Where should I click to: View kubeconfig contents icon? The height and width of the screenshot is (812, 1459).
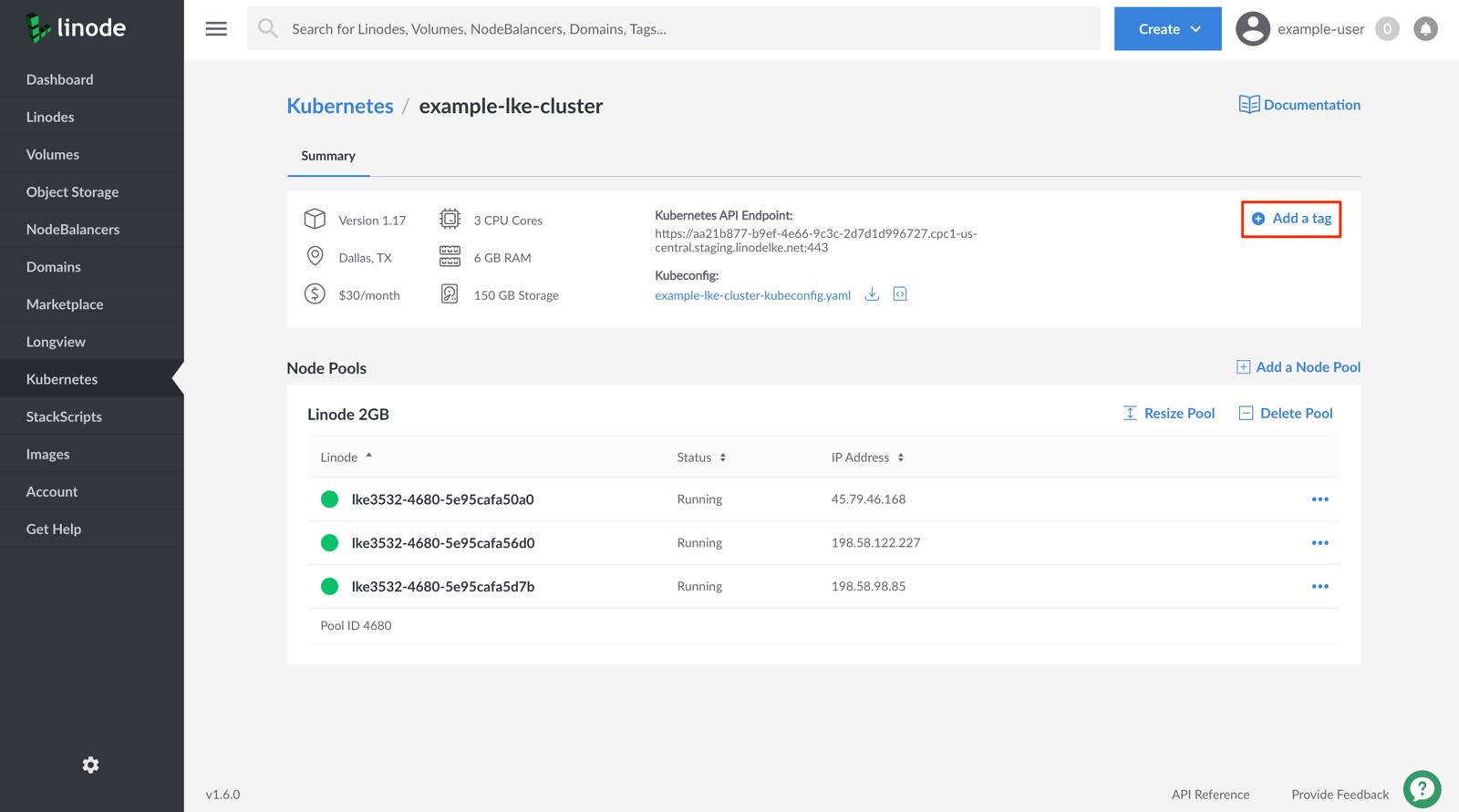(900, 293)
